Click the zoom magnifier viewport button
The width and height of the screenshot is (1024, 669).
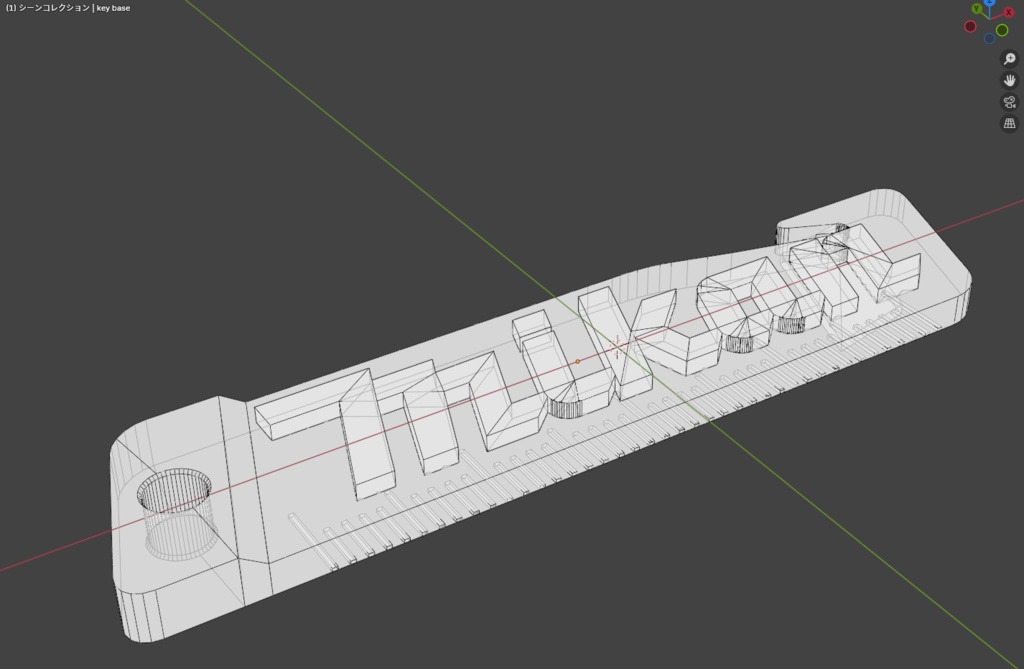click(x=1010, y=59)
